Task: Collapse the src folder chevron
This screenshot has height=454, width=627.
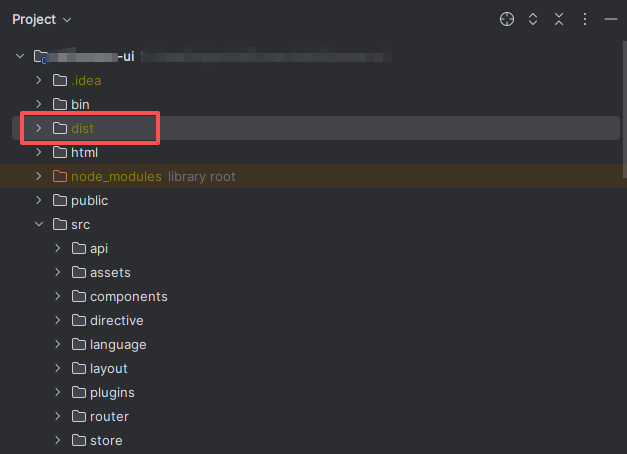Action: (38, 224)
